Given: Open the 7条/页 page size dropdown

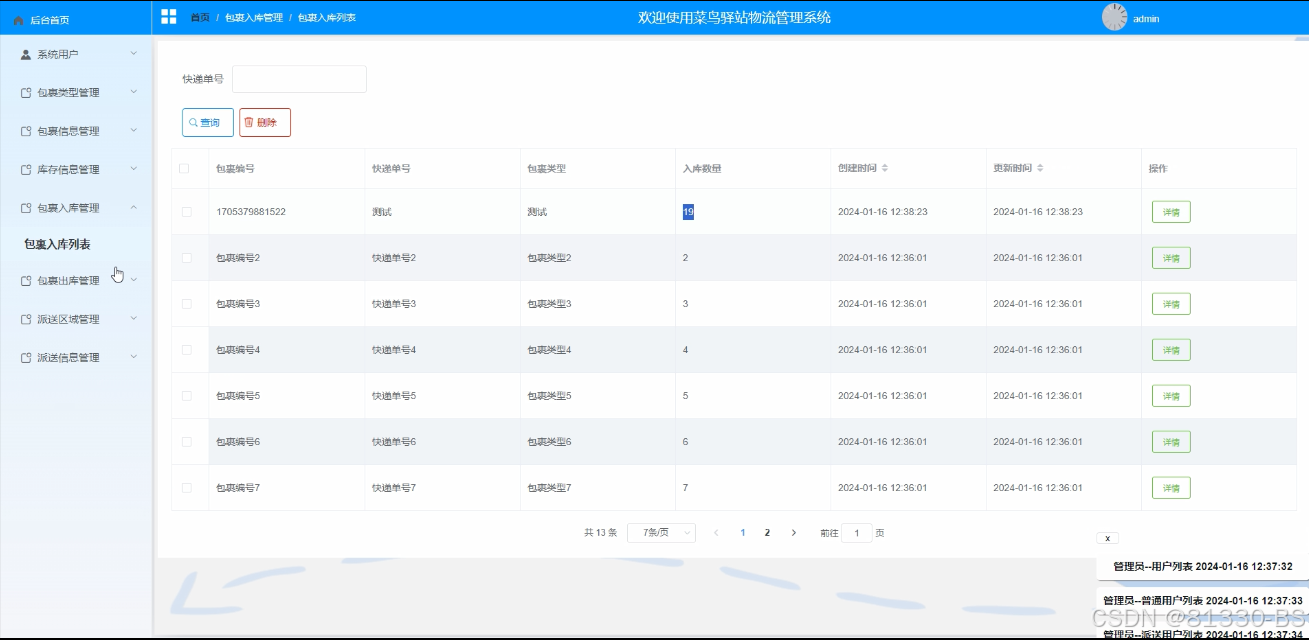Looking at the screenshot, I should (661, 533).
